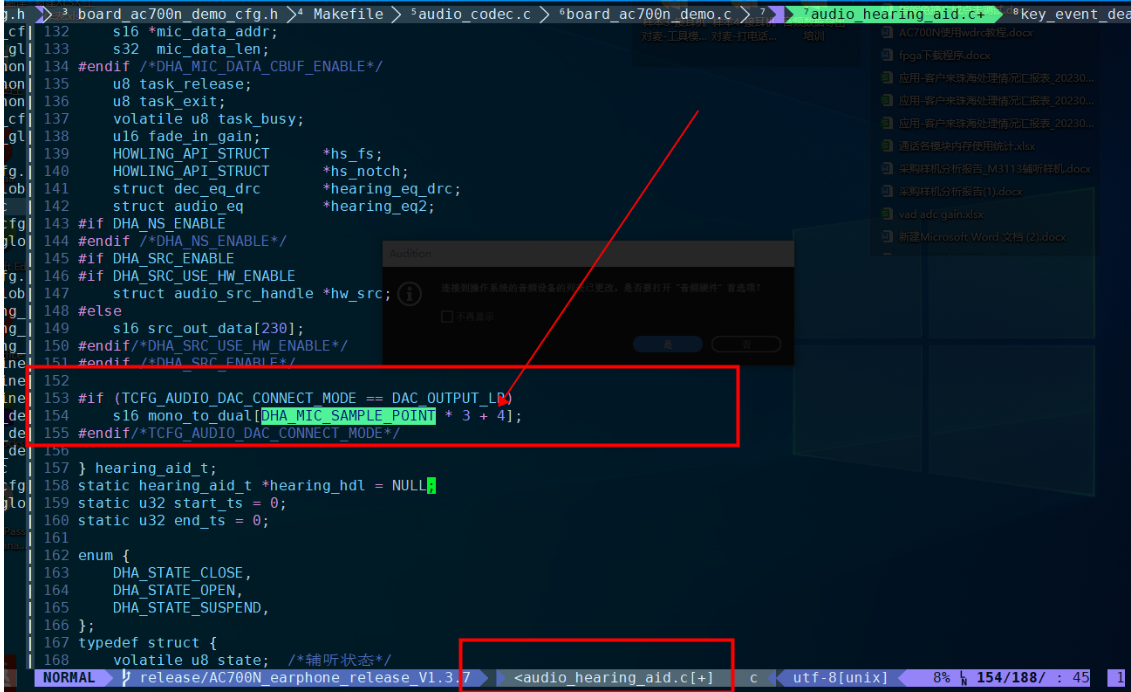Click the fpga下载程序.docx file icon
Screen dimensions: 1131x692
click(887, 56)
